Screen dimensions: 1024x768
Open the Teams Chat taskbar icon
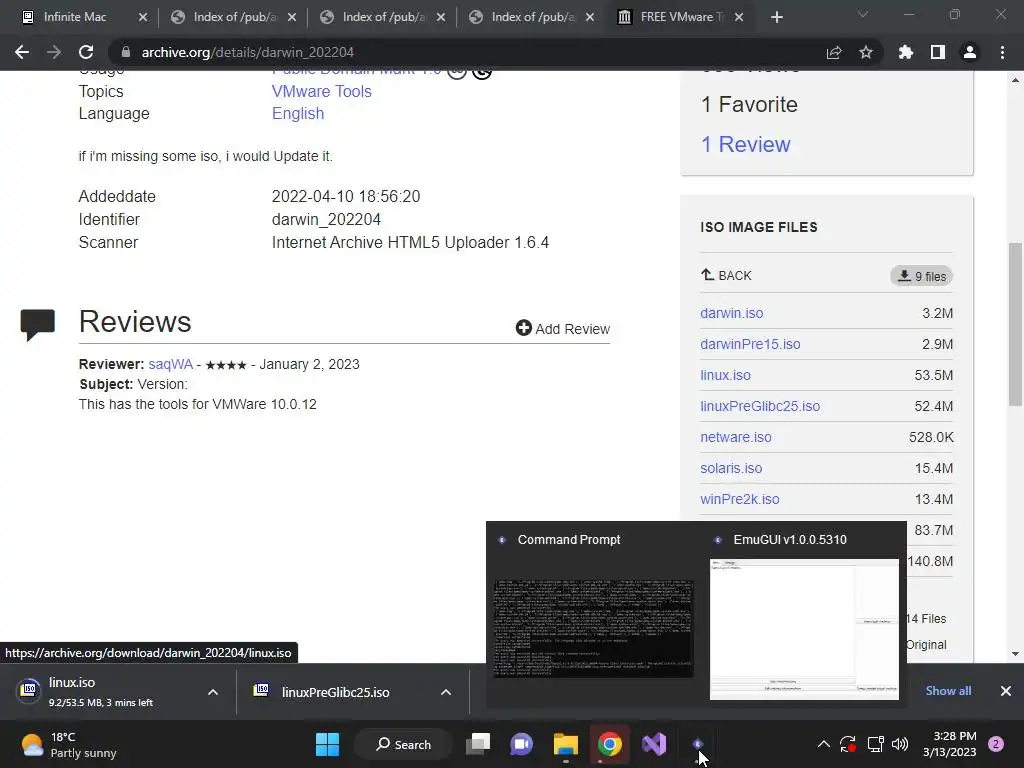pyautogui.click(x=521, y=744)
